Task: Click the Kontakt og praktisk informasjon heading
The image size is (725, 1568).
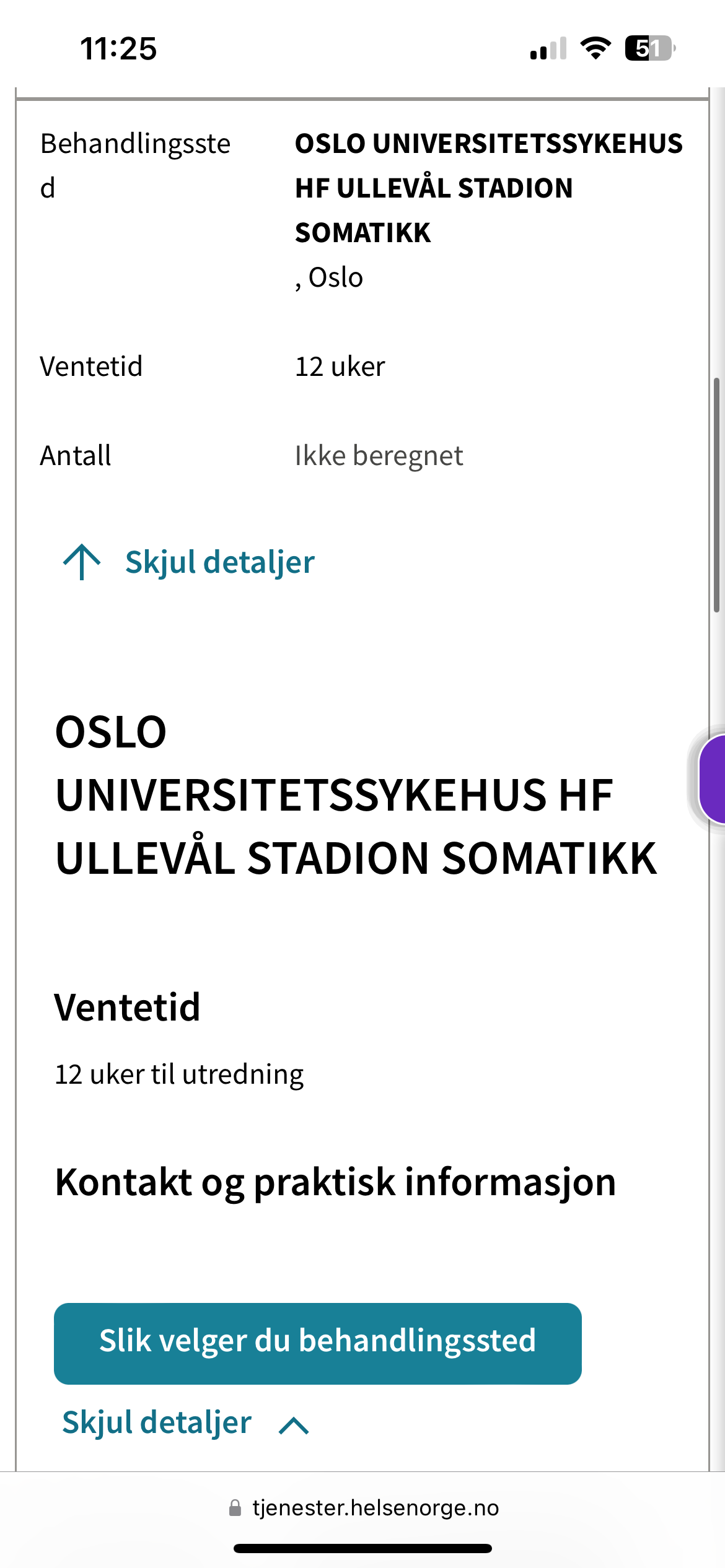Action: (335, 1182)
